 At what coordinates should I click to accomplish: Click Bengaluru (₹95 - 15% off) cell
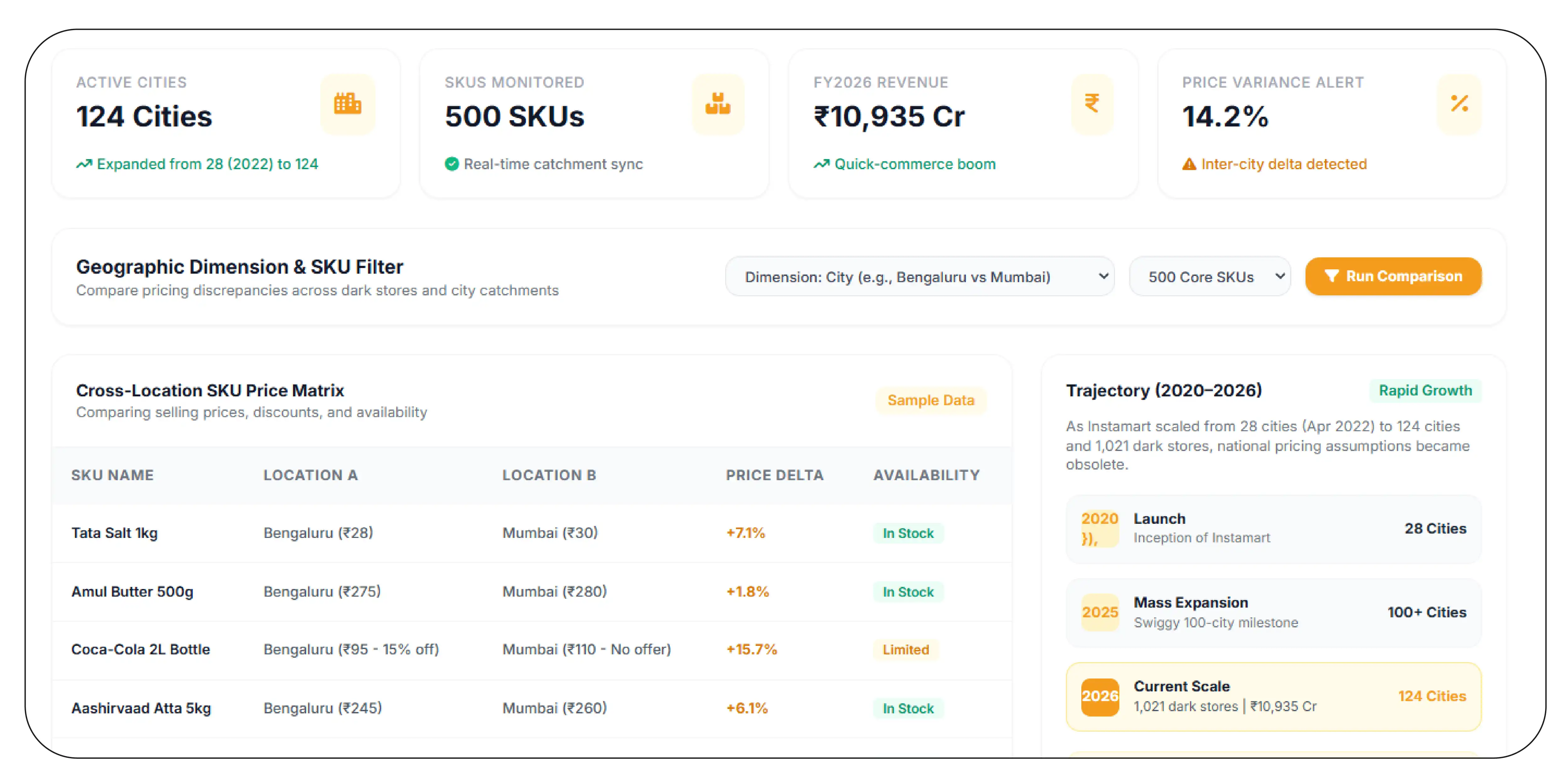(x=351, y=650)
